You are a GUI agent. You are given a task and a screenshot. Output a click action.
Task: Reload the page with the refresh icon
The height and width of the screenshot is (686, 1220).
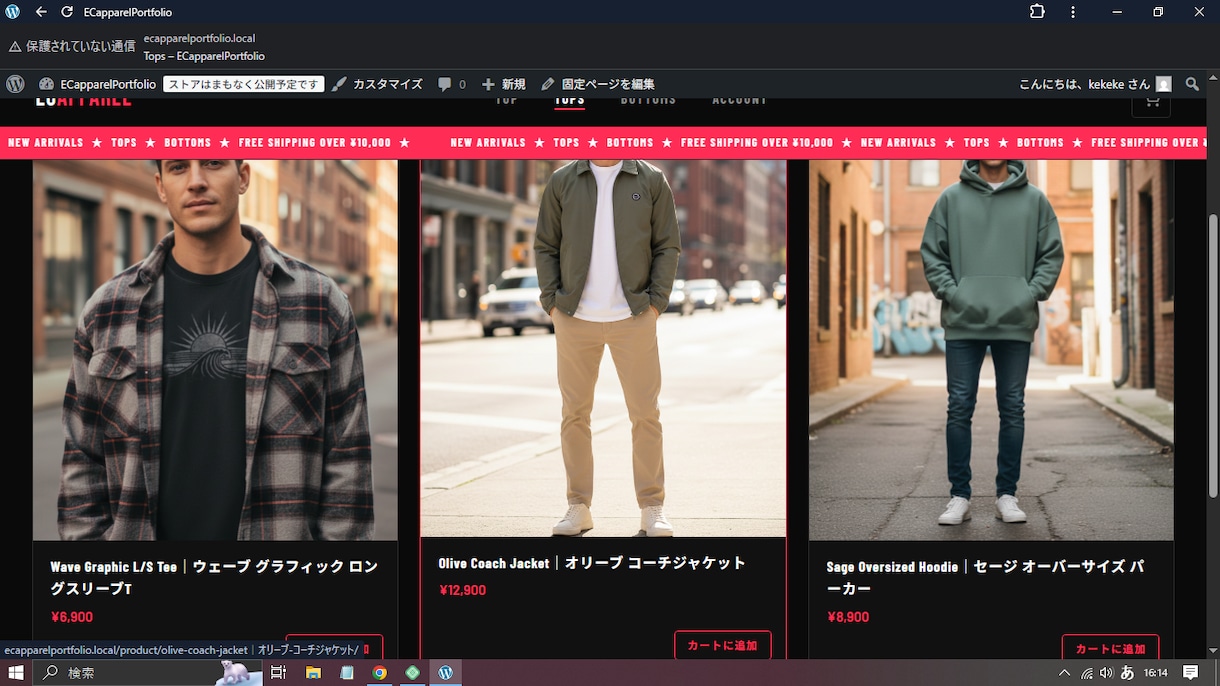(x=67, y=12)
